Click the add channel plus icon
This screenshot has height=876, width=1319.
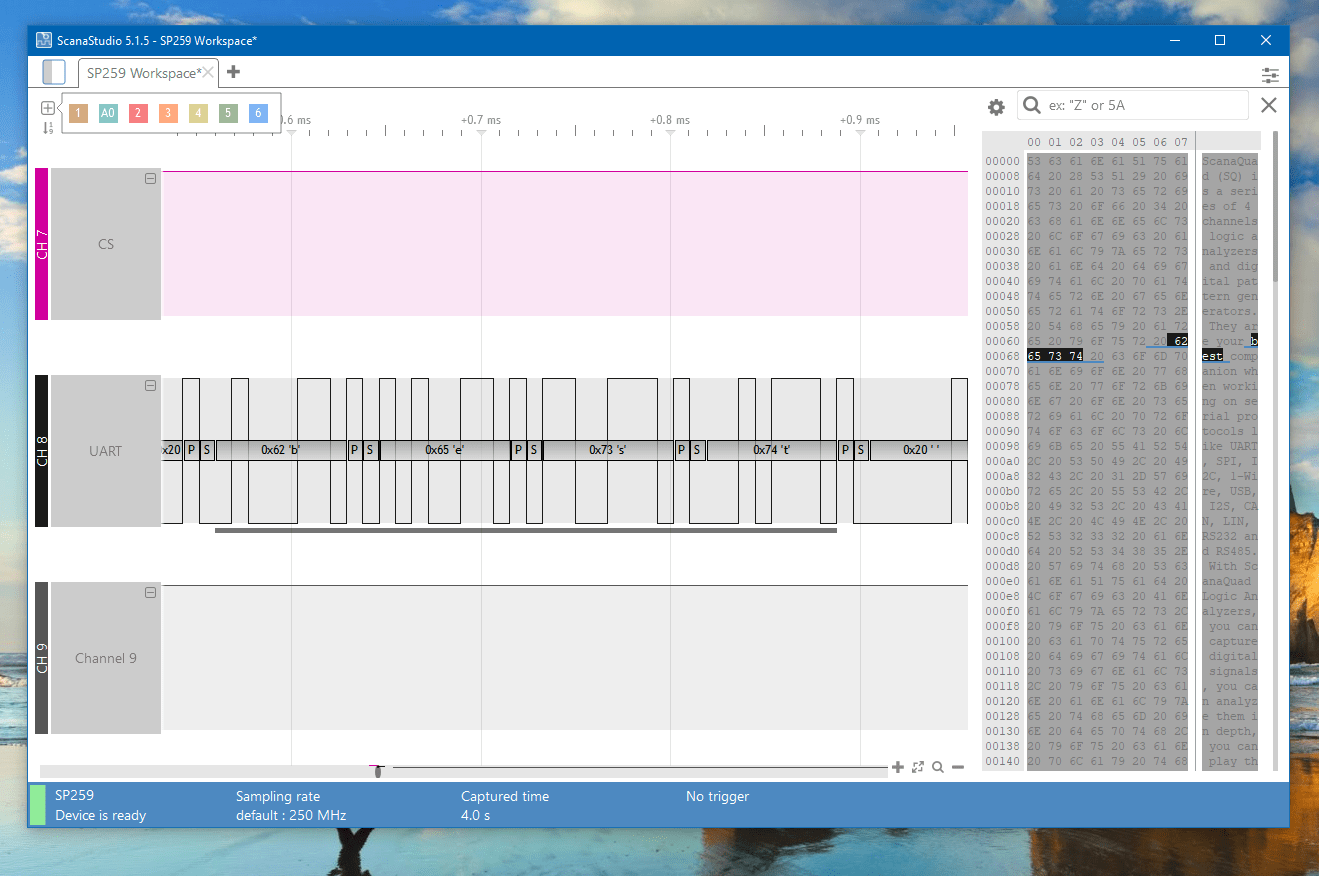coord(48,108)
